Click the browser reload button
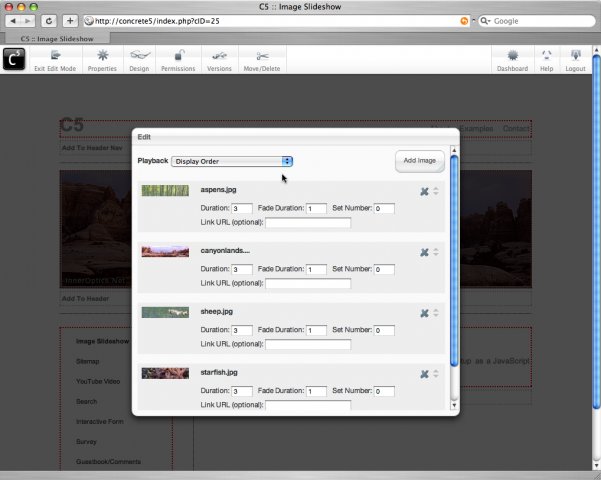 [49, 21]
